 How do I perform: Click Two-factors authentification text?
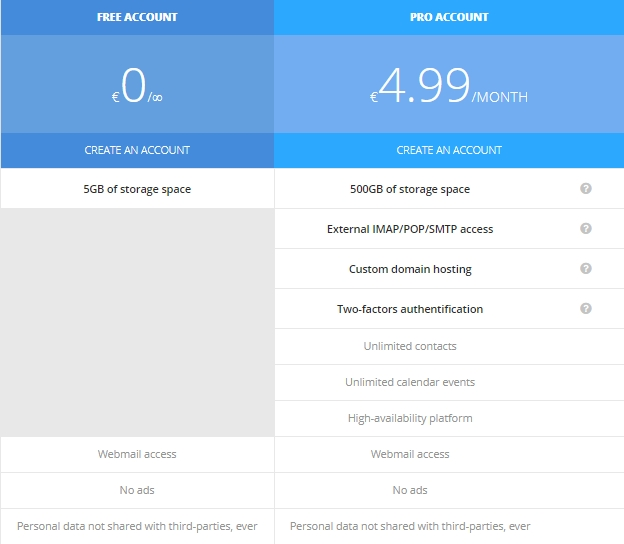tap(410, 309)
